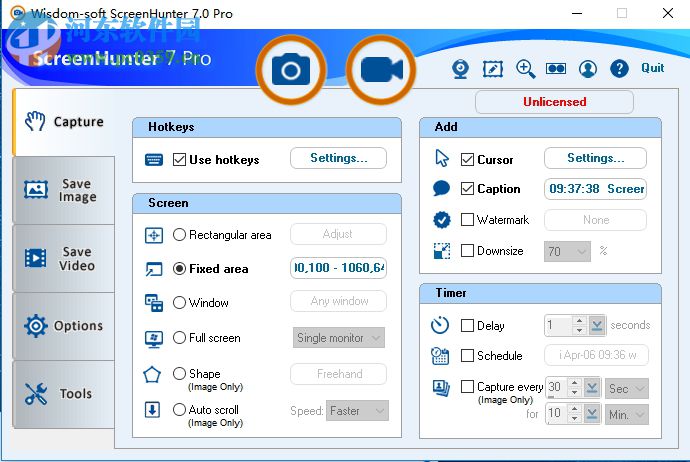
Task: Click the Delay stopwatch icon
Action: click(x=440, y=325)
